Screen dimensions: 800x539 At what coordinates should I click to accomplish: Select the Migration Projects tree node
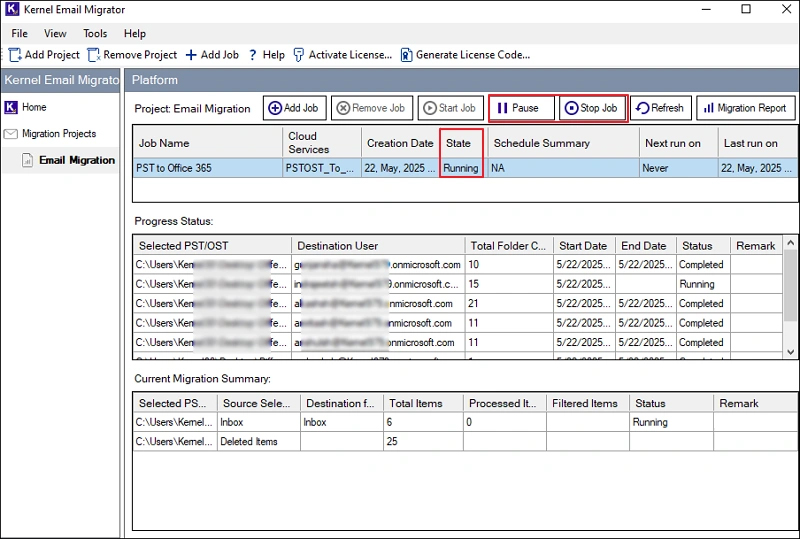click(x=59, y=134)
